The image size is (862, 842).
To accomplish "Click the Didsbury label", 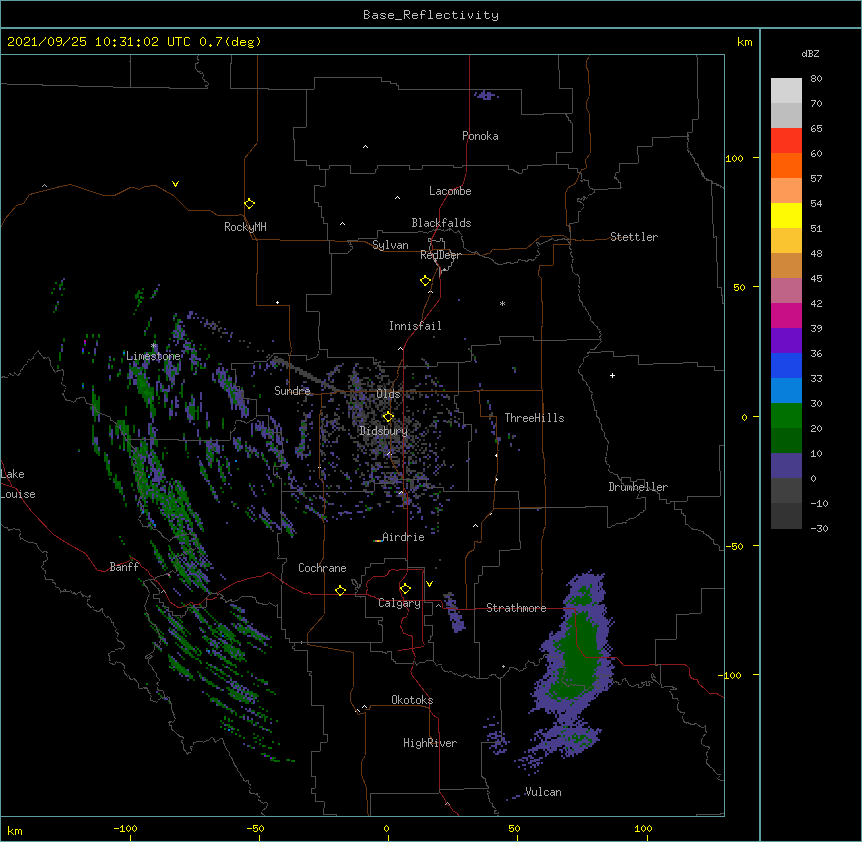I will click(384, 431).
